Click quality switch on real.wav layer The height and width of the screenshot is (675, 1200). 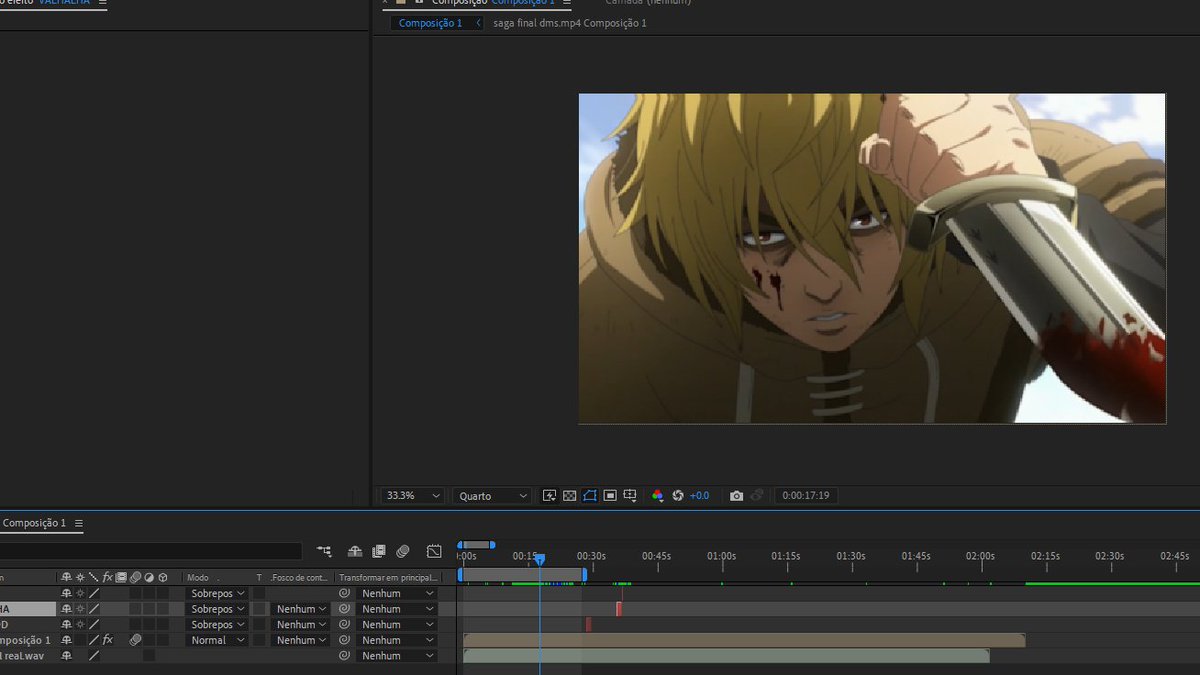(x=94, y=656)
